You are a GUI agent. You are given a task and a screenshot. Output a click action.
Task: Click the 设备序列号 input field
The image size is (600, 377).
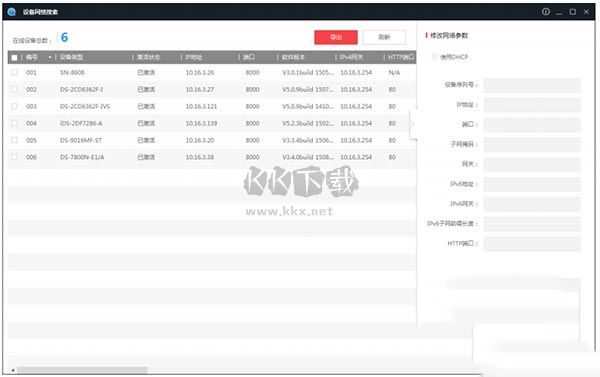(532, 85)
